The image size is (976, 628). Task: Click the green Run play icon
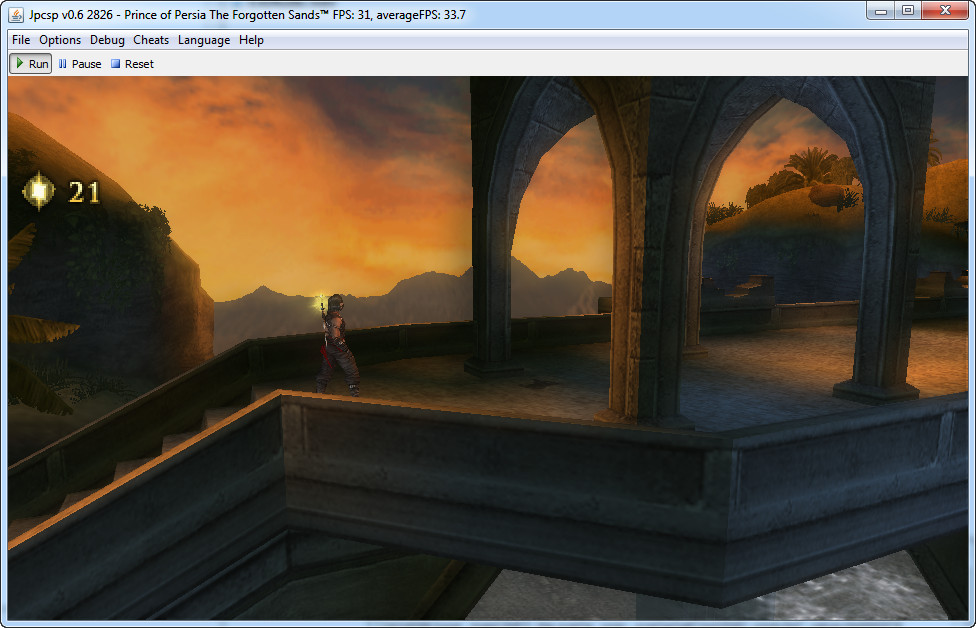coord(20,64)
